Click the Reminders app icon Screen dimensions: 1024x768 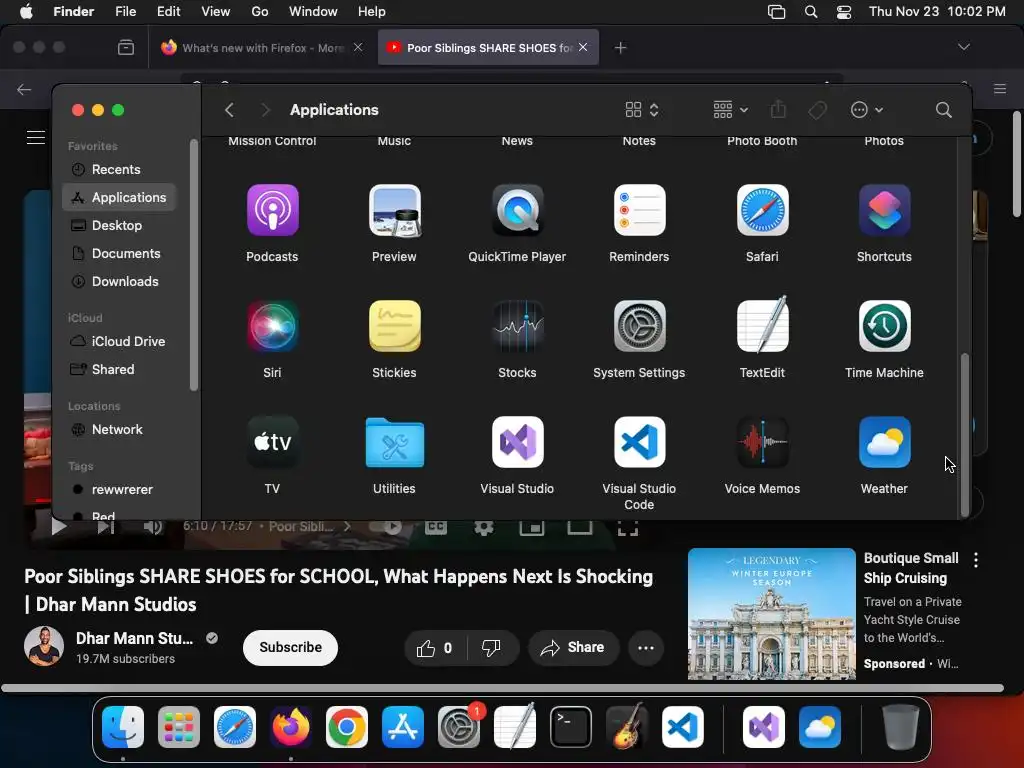tap(639, 210)
